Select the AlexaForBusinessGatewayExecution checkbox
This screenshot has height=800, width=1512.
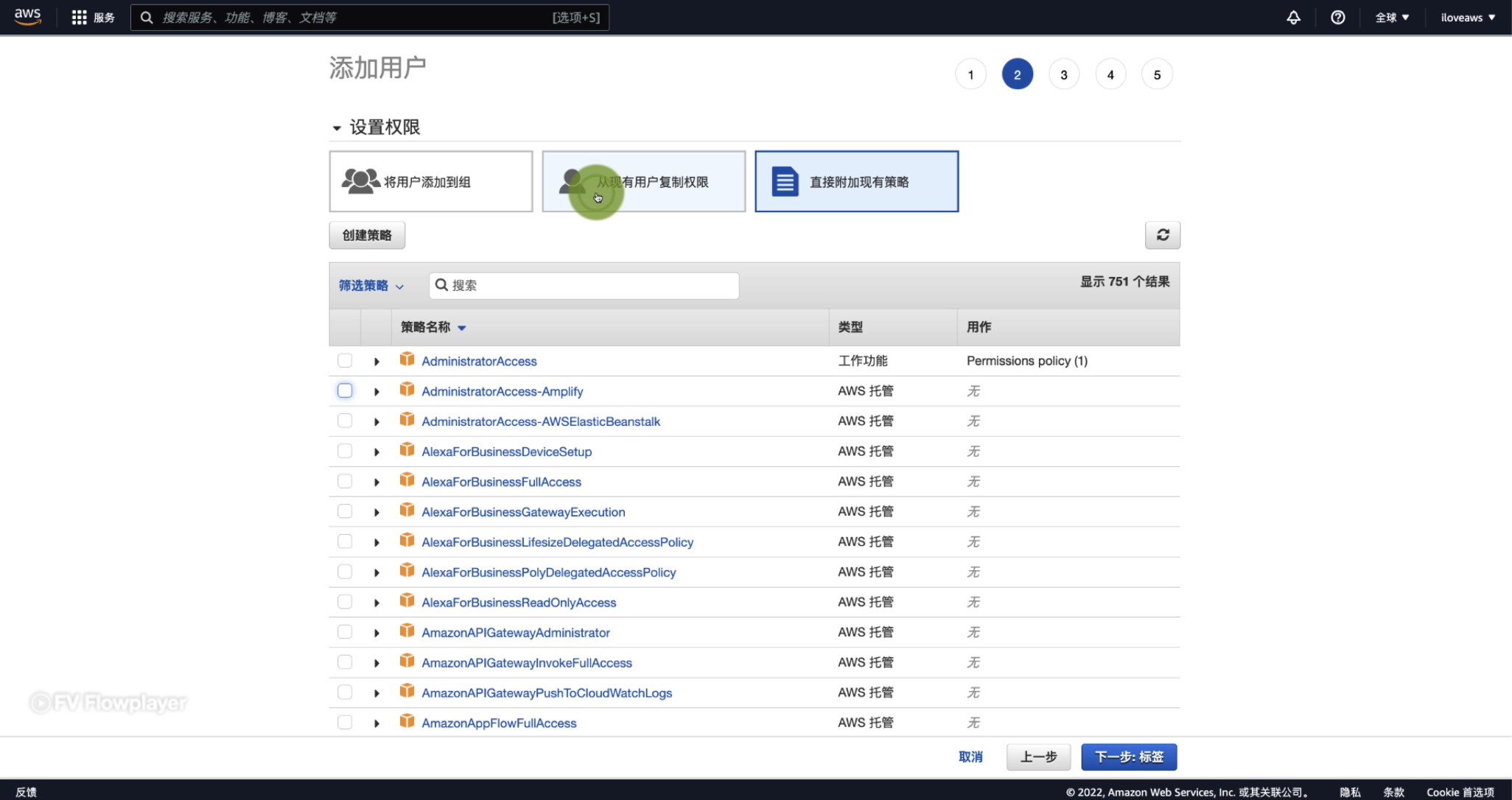[x=345, y=511]
